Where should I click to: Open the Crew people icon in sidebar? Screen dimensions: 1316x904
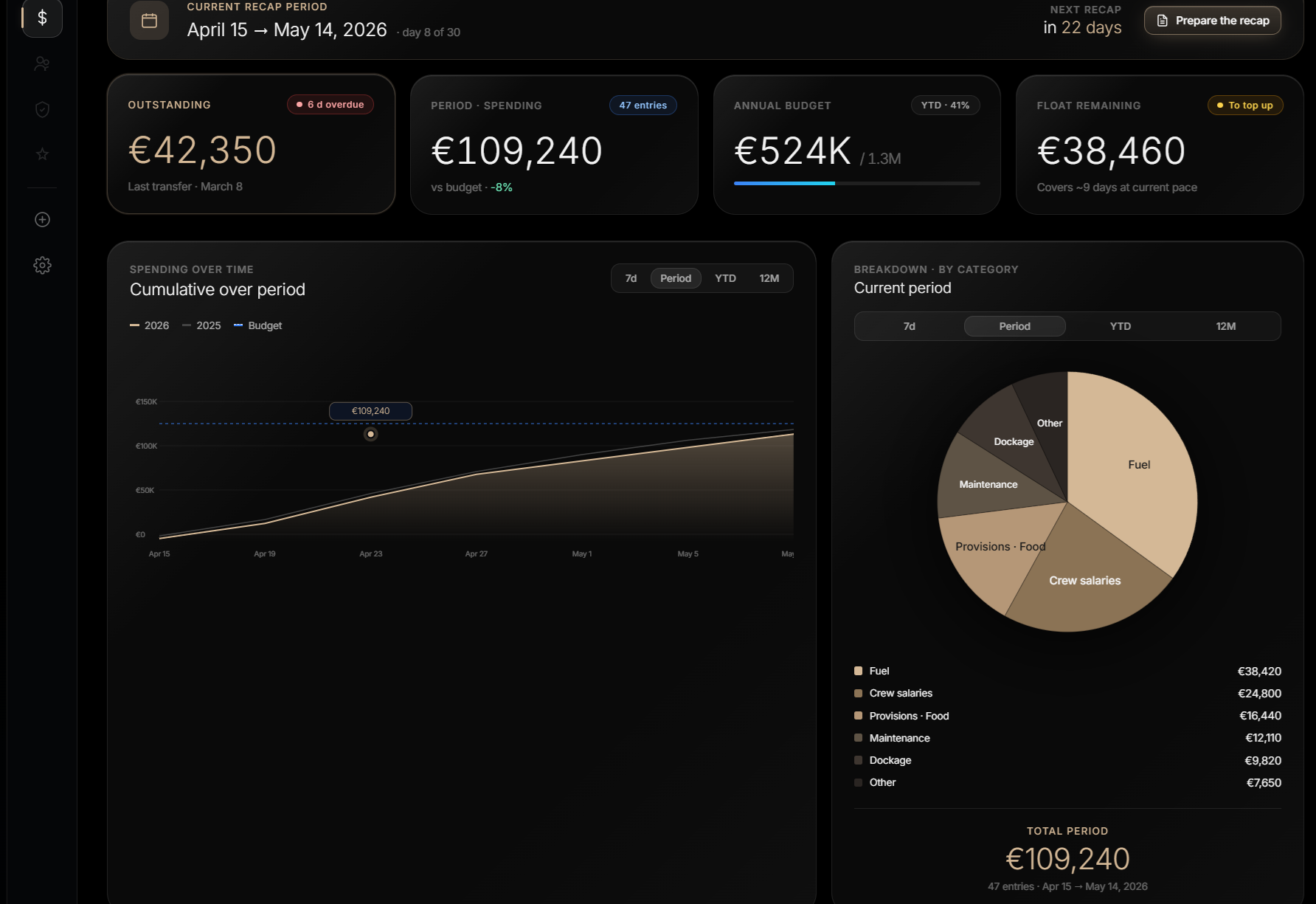tap(42, 63)
